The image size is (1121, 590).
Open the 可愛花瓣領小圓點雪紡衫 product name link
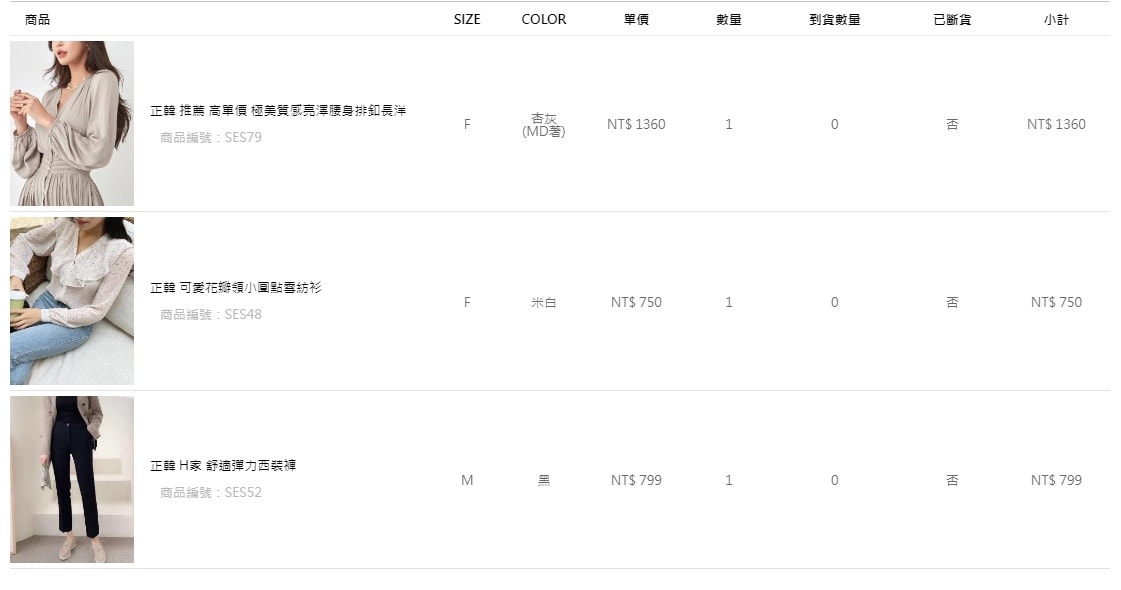point(236,288)
